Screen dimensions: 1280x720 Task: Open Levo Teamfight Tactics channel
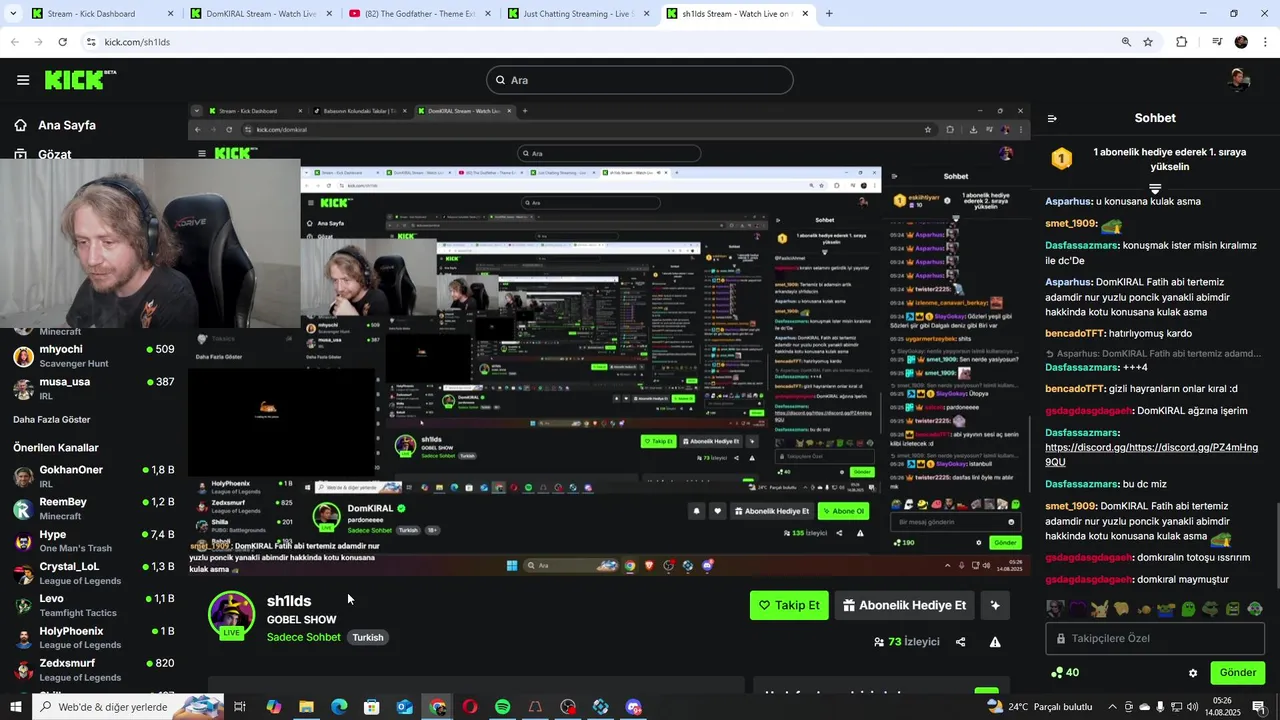pos(92,605)
